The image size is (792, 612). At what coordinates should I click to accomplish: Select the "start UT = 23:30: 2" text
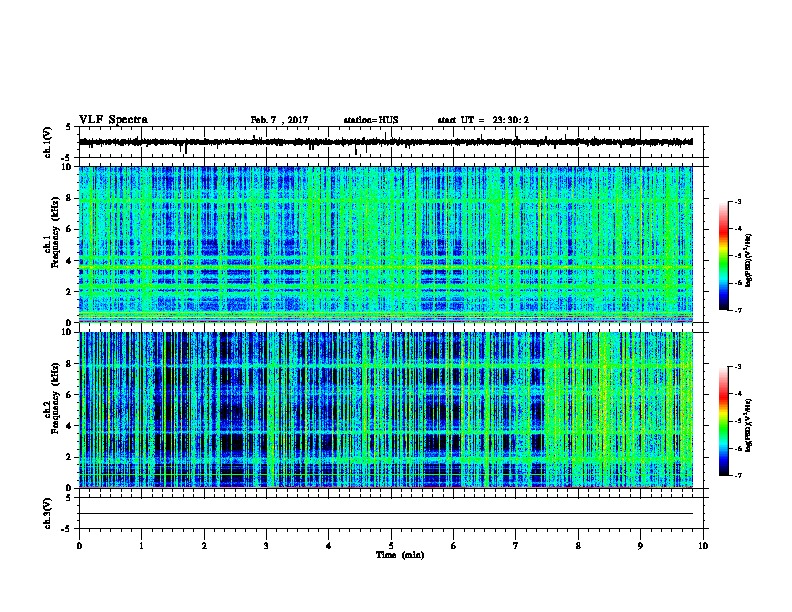click(x=483, y=120)
